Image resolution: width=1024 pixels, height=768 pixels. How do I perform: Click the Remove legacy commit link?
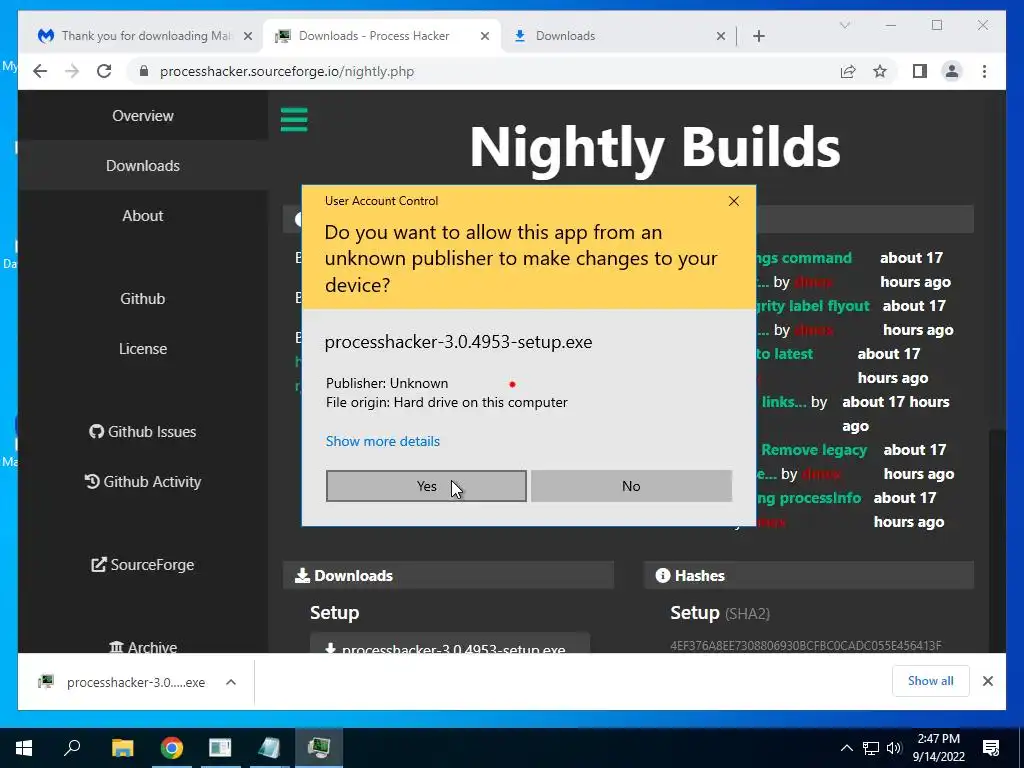point(814,450)
